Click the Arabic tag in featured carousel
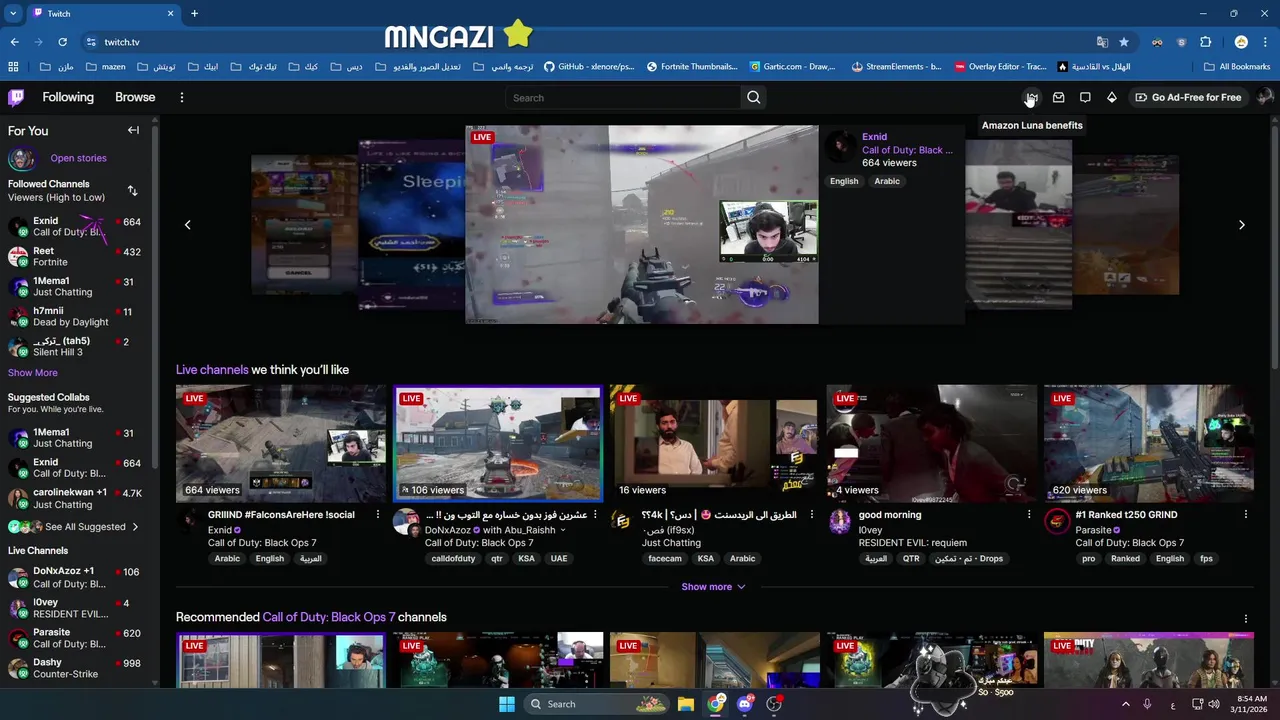 [x=887, y=181]
